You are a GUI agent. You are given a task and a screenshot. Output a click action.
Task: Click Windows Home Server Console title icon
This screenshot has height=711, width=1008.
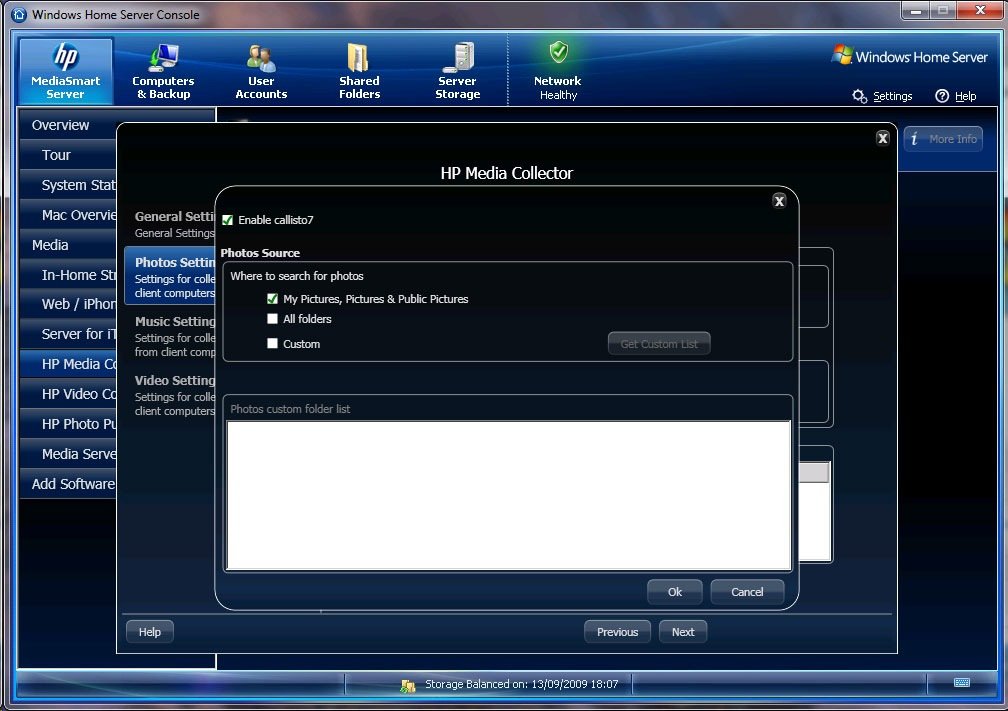tap(19, 14)
